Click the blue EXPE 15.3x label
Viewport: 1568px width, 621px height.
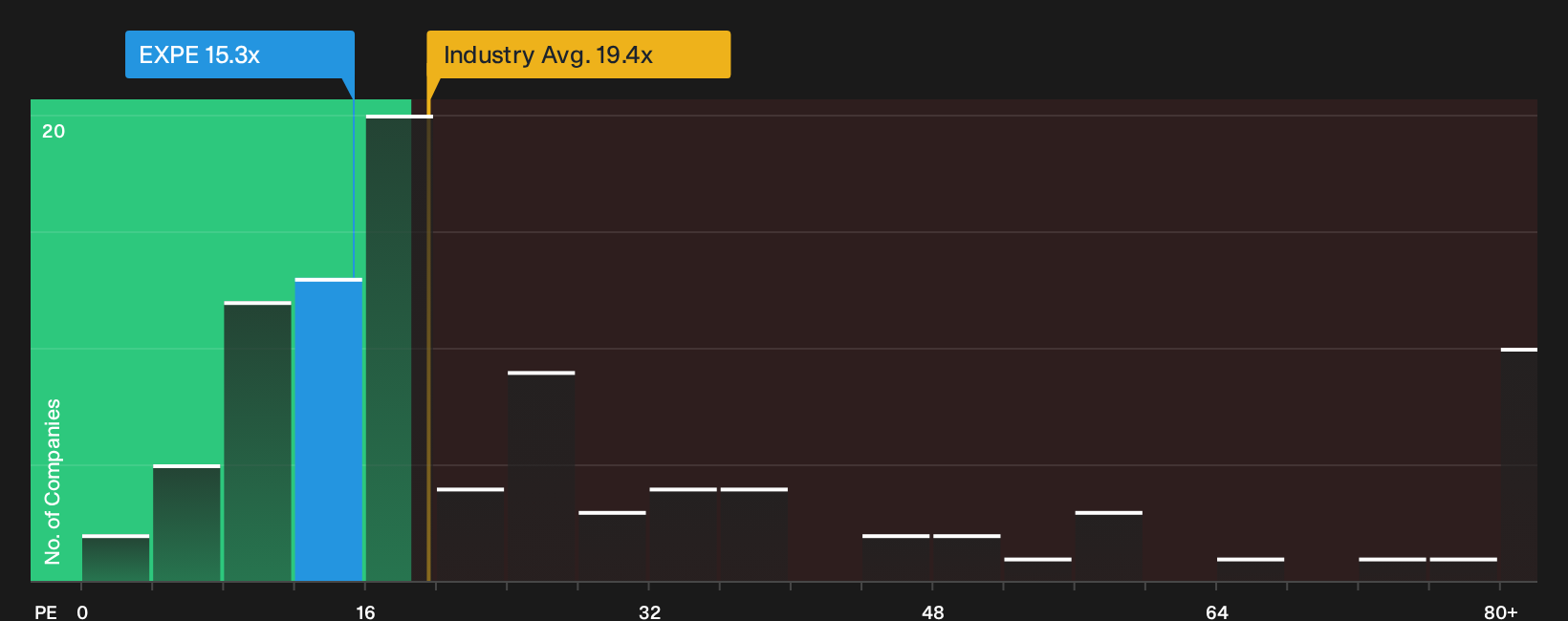pyautogui.click(x=239, y=54)
